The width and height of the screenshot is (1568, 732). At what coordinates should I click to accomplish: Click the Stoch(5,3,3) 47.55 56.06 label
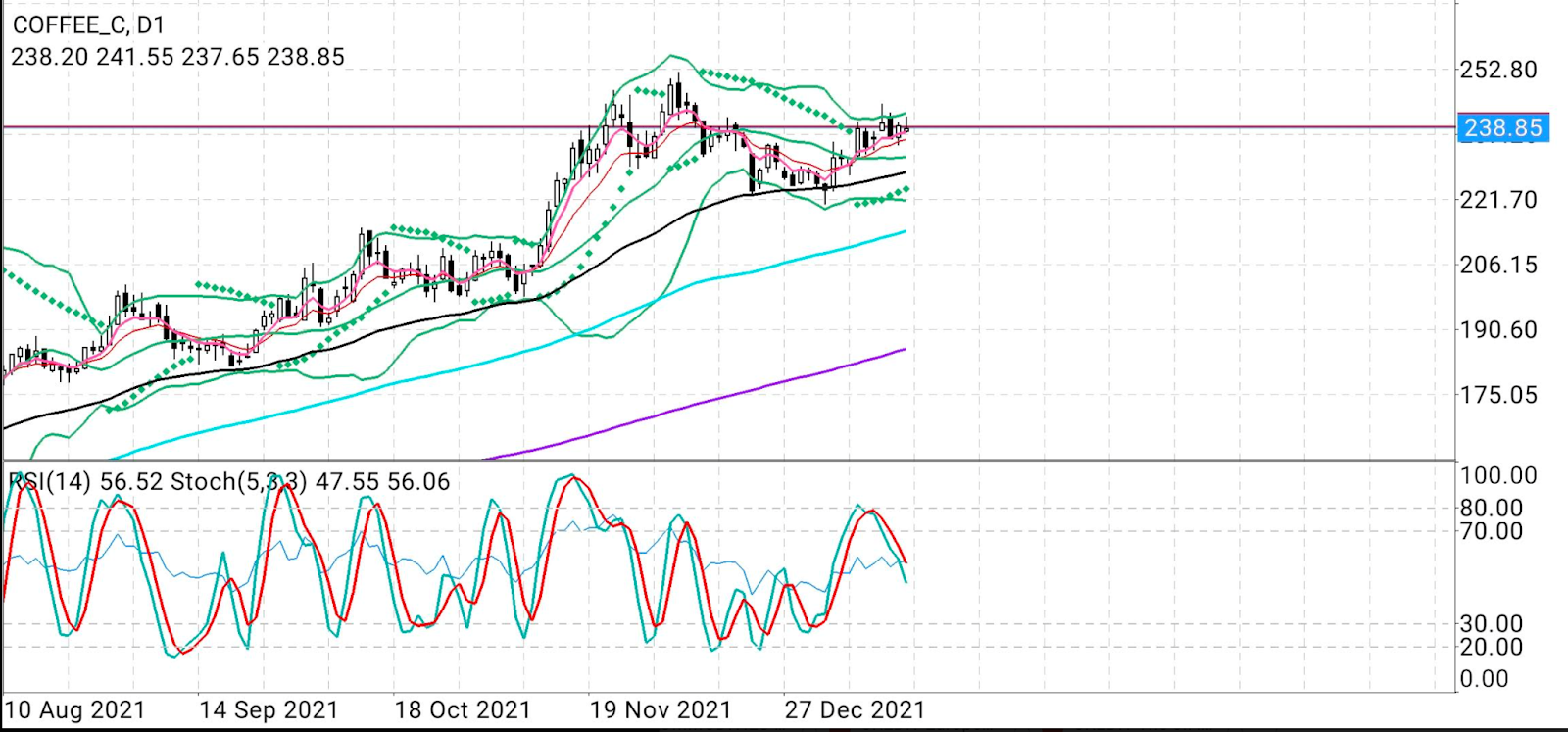coord(310,481)
